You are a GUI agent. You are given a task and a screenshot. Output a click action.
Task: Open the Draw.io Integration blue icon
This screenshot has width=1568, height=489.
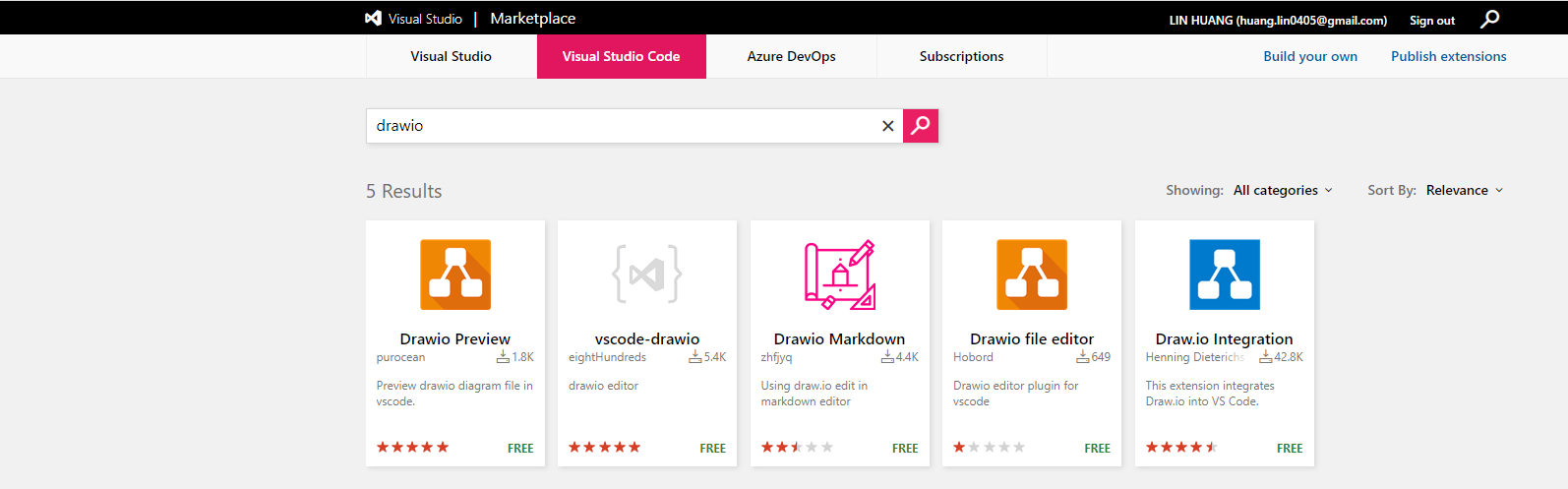(1225, 275)
